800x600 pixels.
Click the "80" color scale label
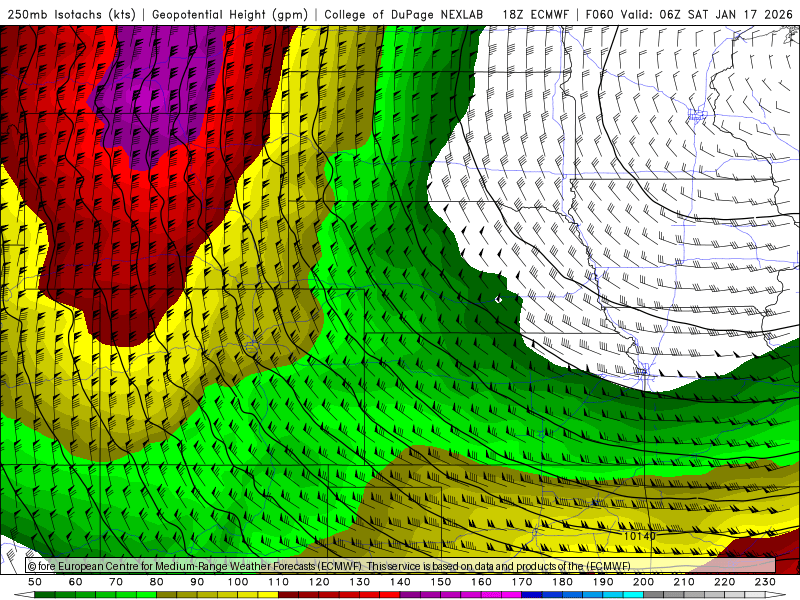click(157, 582)
